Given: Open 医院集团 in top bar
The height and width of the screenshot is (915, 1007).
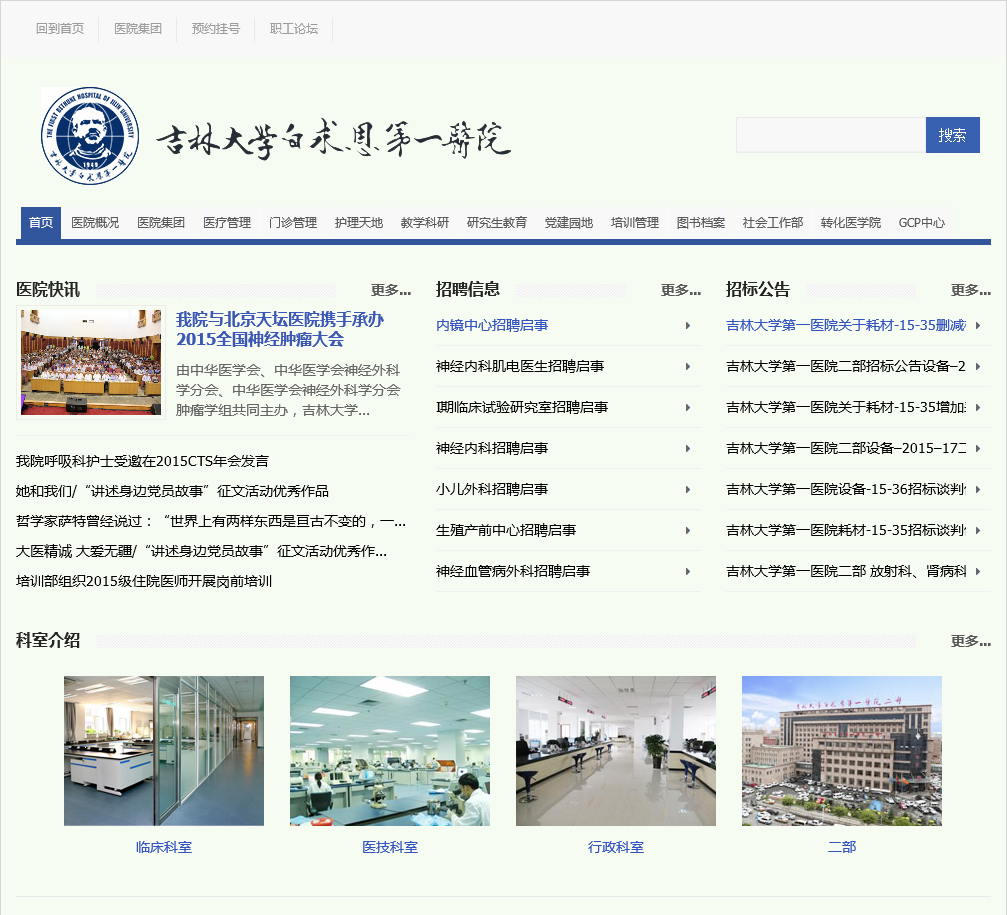Looking at the screenshot, I should [137, 29].
